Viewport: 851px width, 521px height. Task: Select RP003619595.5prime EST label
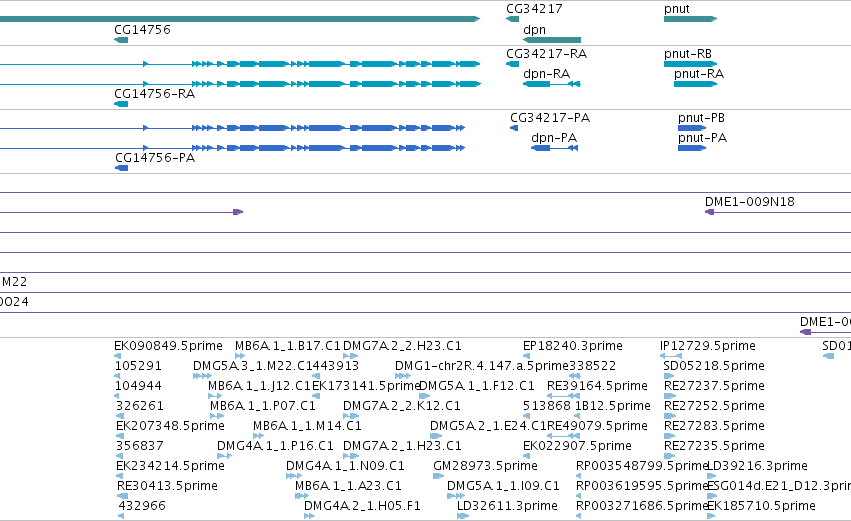642,486
